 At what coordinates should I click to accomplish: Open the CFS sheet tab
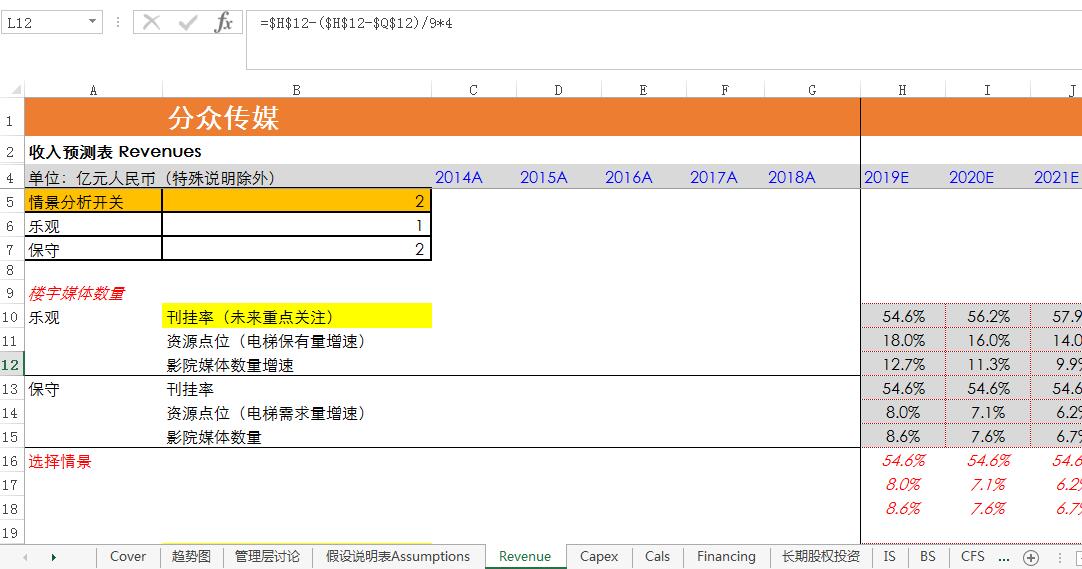point(972,557)
